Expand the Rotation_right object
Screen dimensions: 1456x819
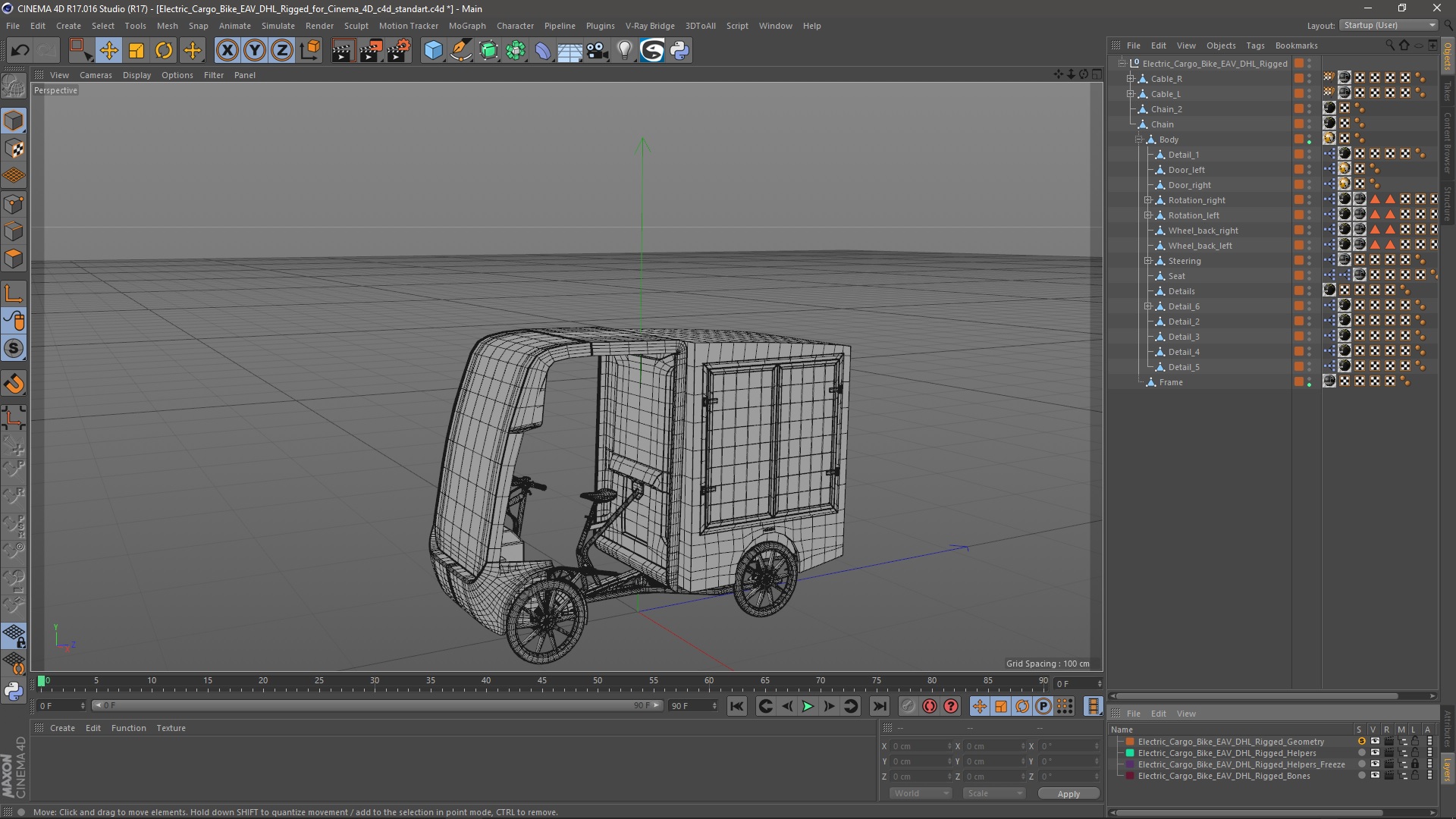pyautogui.click(x=1147, y=200)
